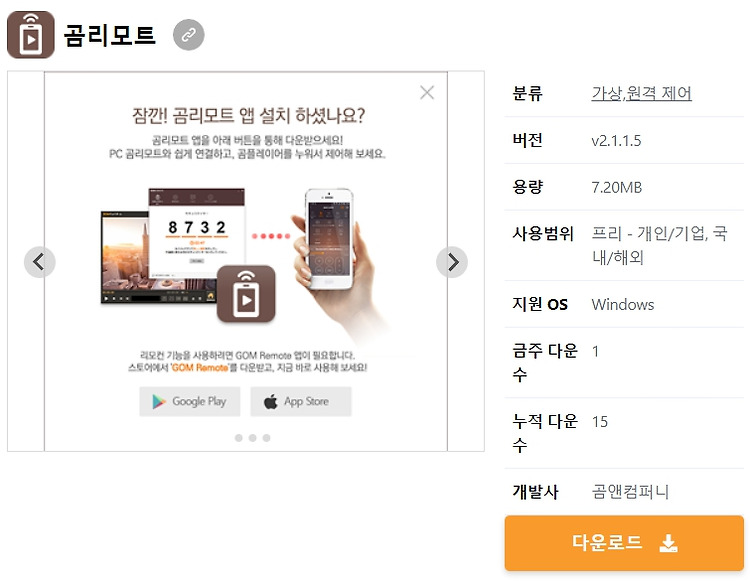The width and height of the screenshot is (750, 581).
Task: Click the smartphone image in the slide
Action: click(329, 239)
